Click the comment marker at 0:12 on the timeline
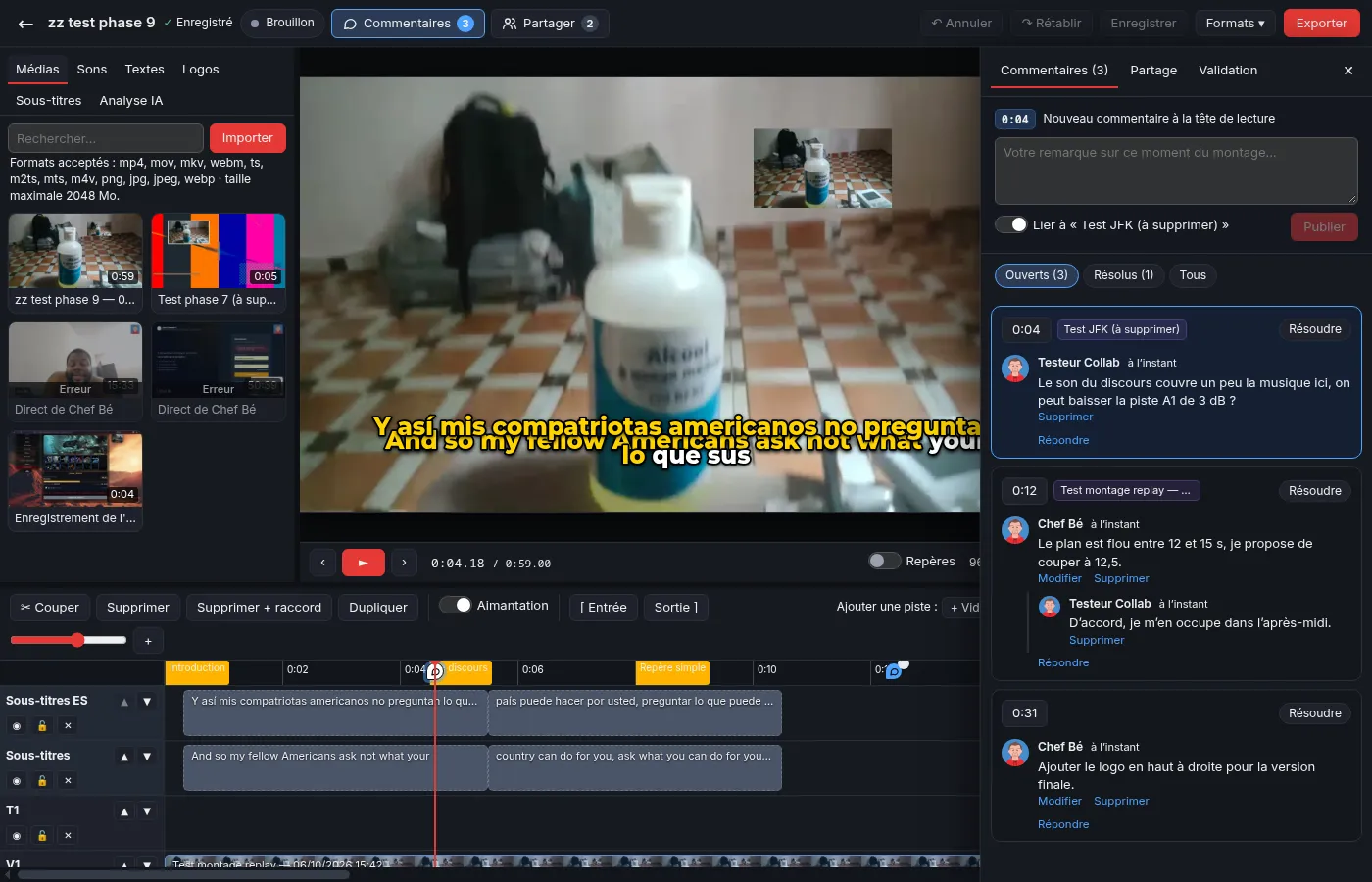This screenshot has width=1372, height=882. 894,671
